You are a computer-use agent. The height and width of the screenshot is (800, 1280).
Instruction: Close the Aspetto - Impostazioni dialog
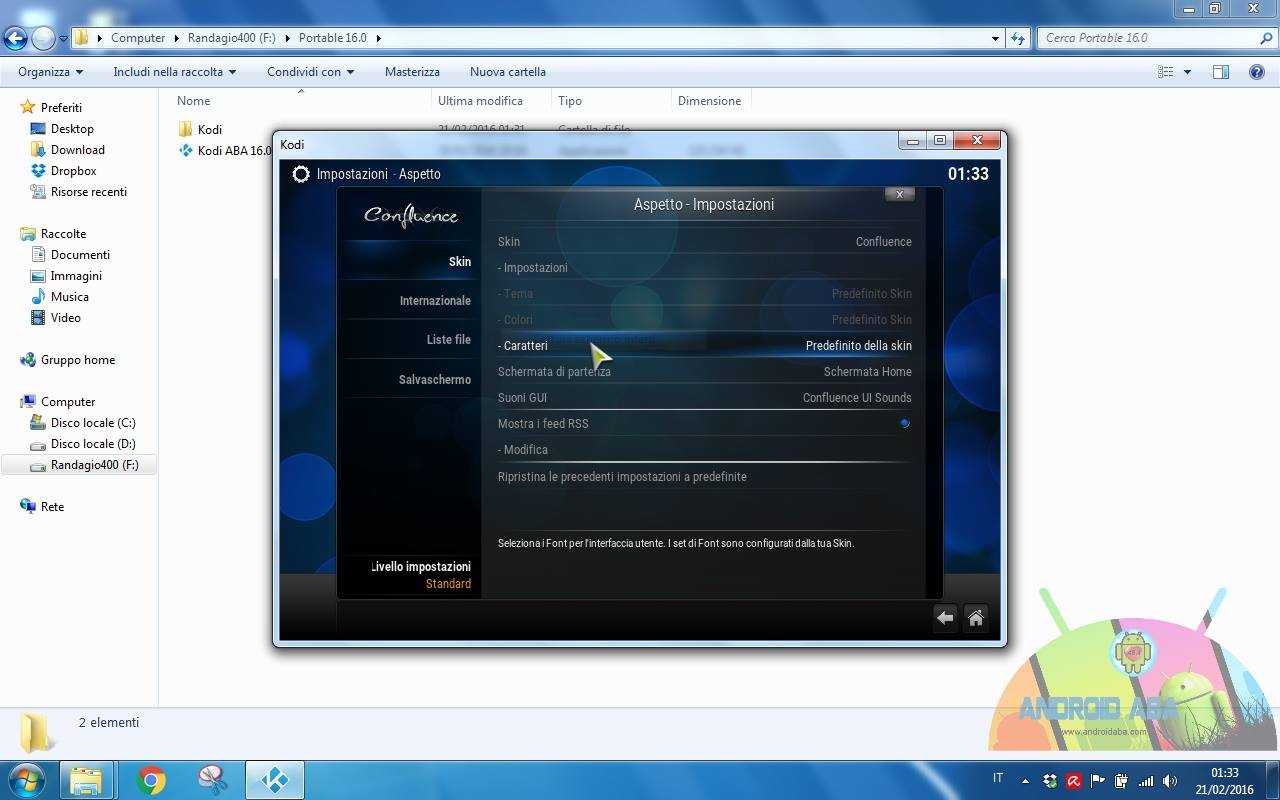(900, 194)
